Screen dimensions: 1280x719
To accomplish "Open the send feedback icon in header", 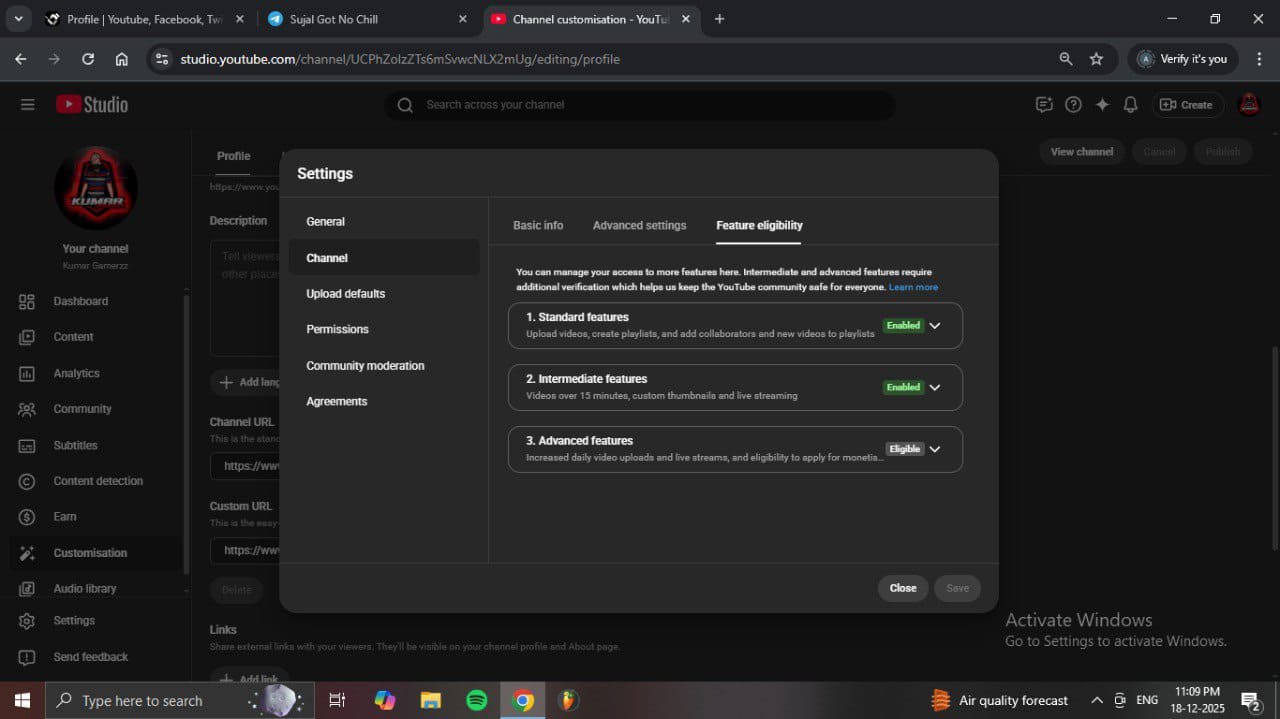I will pos(1044,105).
